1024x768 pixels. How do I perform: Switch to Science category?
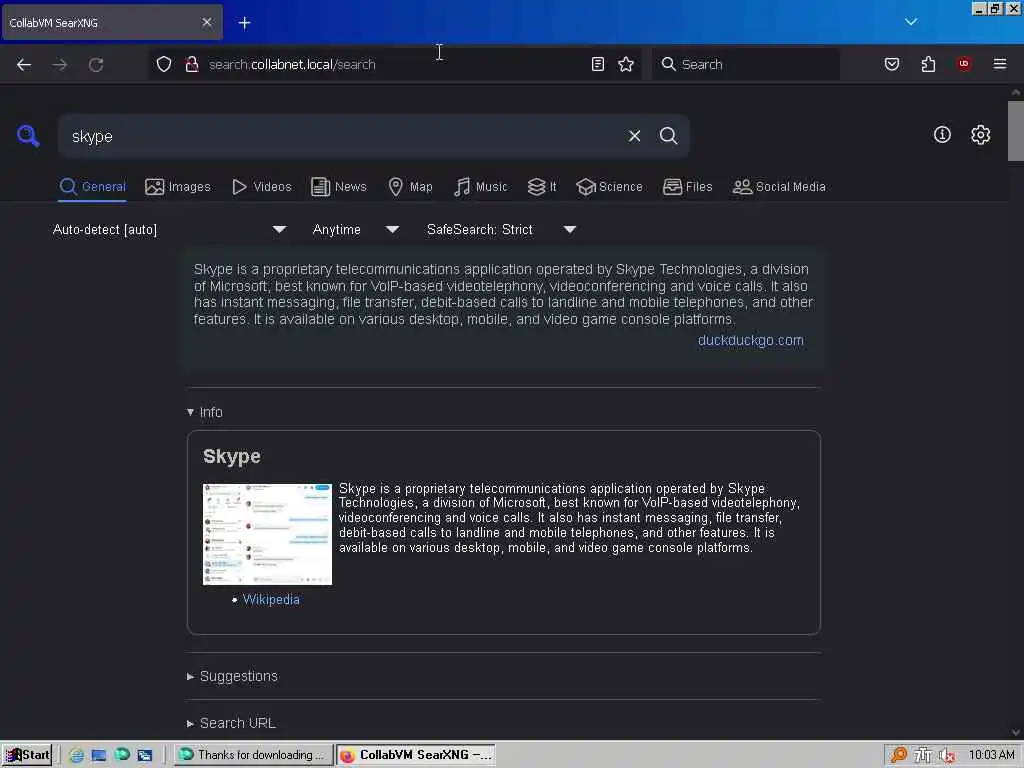click(x=609, y=187)
